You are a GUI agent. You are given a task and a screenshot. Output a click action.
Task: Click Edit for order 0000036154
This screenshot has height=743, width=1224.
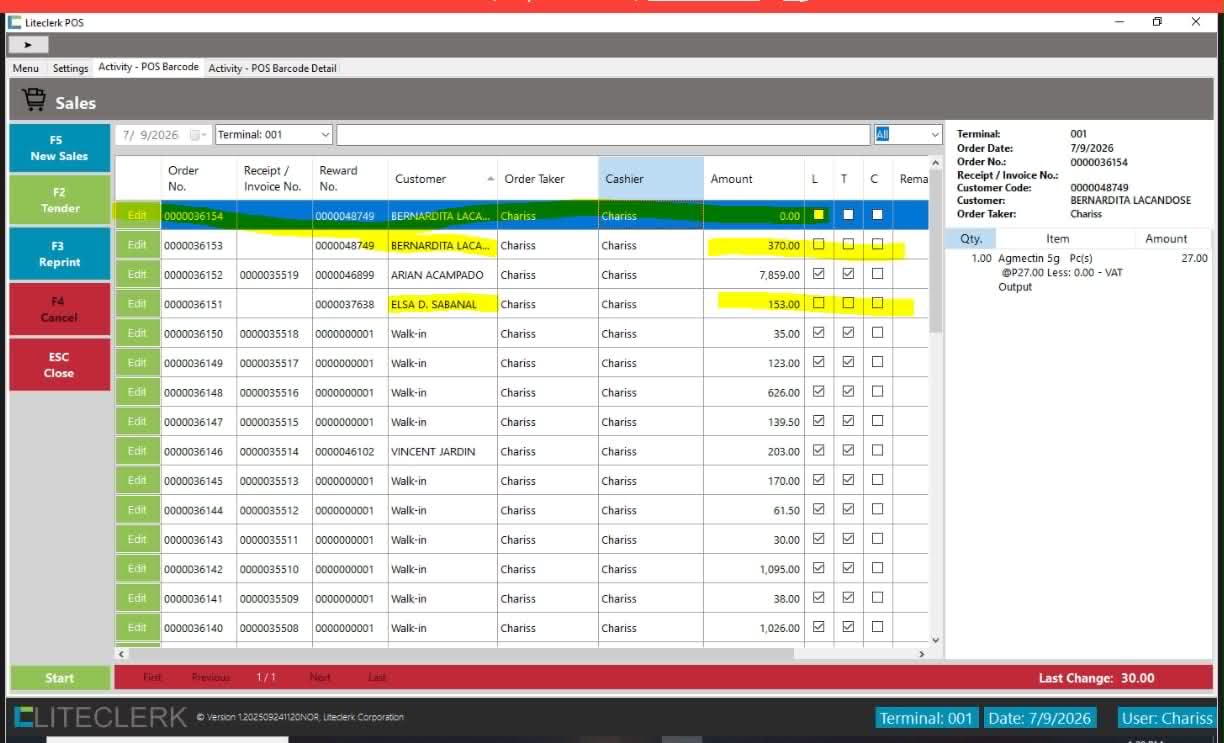coord(137,215)
